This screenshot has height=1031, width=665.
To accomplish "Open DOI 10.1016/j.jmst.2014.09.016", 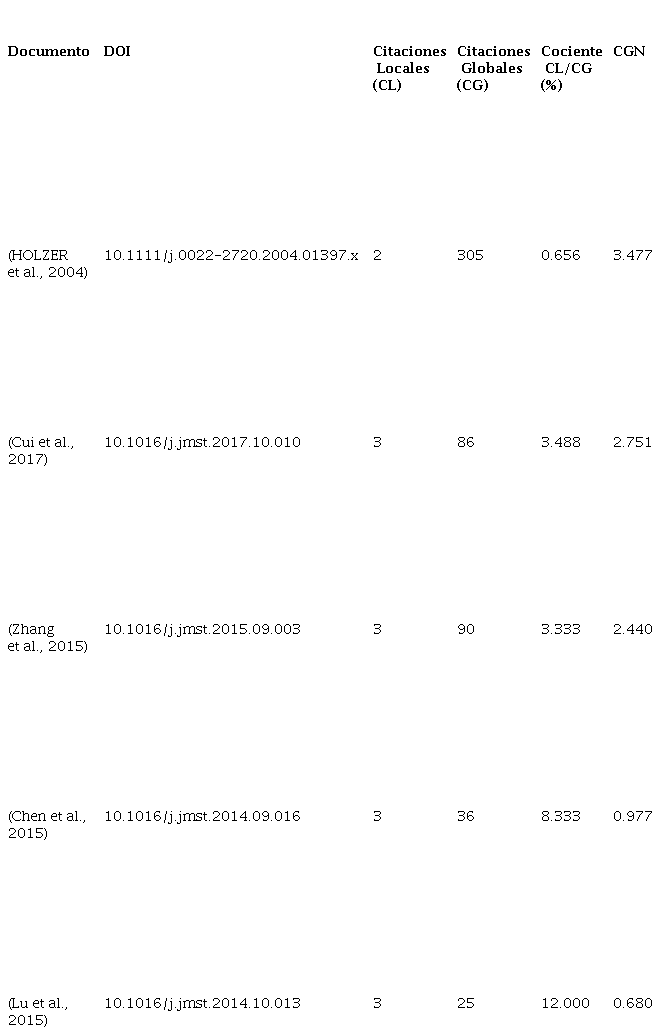I will pyautogui.click(x=202, y=816).
